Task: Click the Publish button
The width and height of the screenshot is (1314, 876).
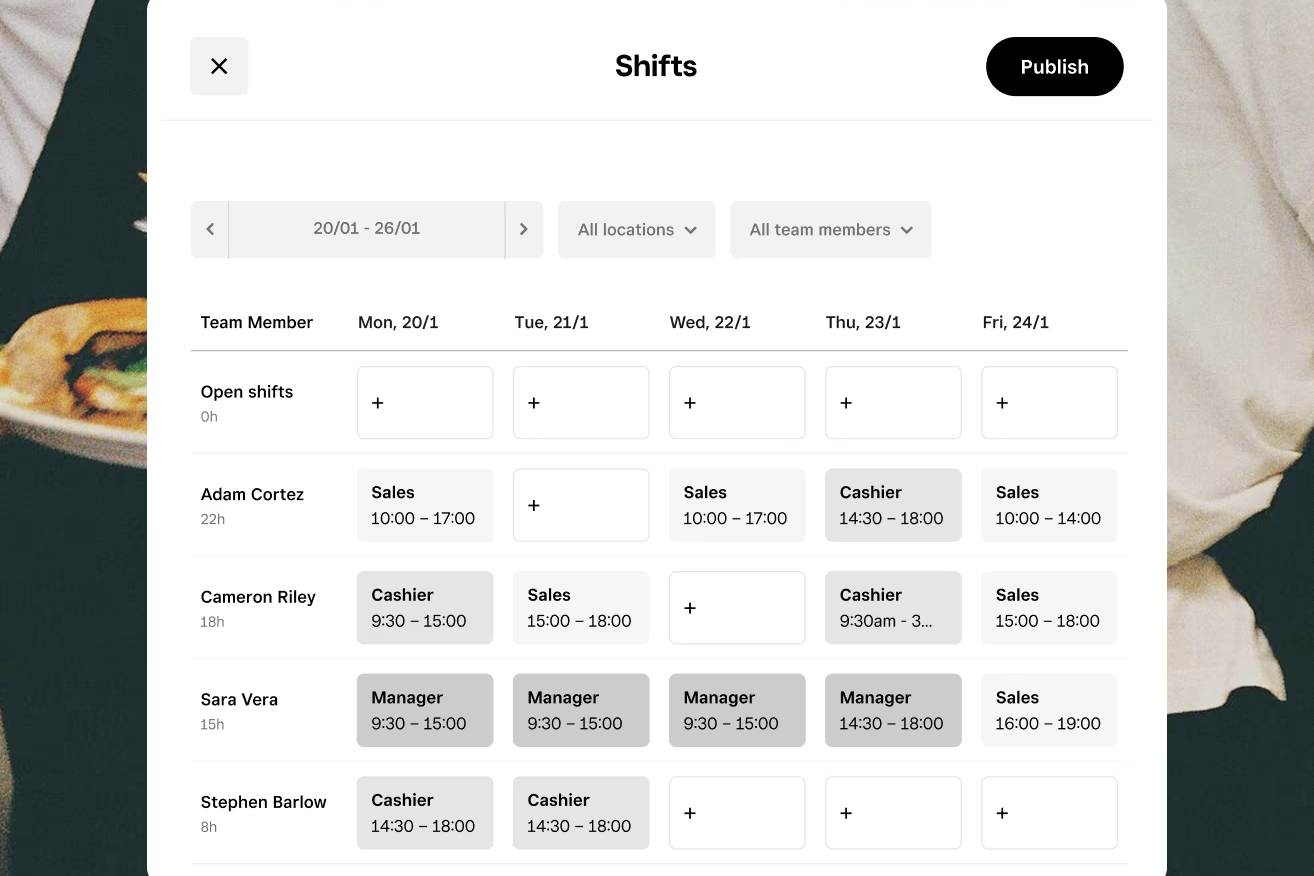Action: click(1054, 67)
